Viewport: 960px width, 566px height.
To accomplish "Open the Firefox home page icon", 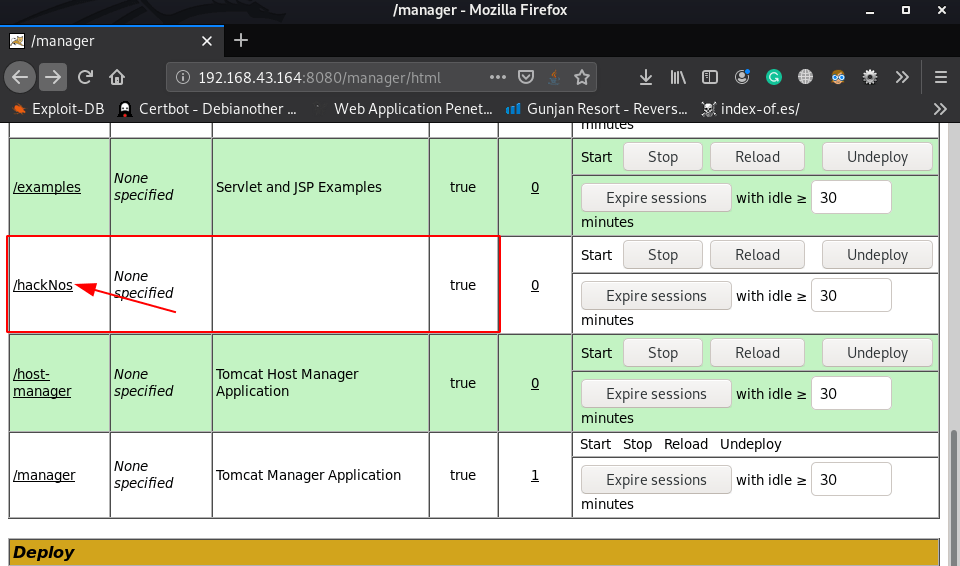I will click(x=117, y=77).
